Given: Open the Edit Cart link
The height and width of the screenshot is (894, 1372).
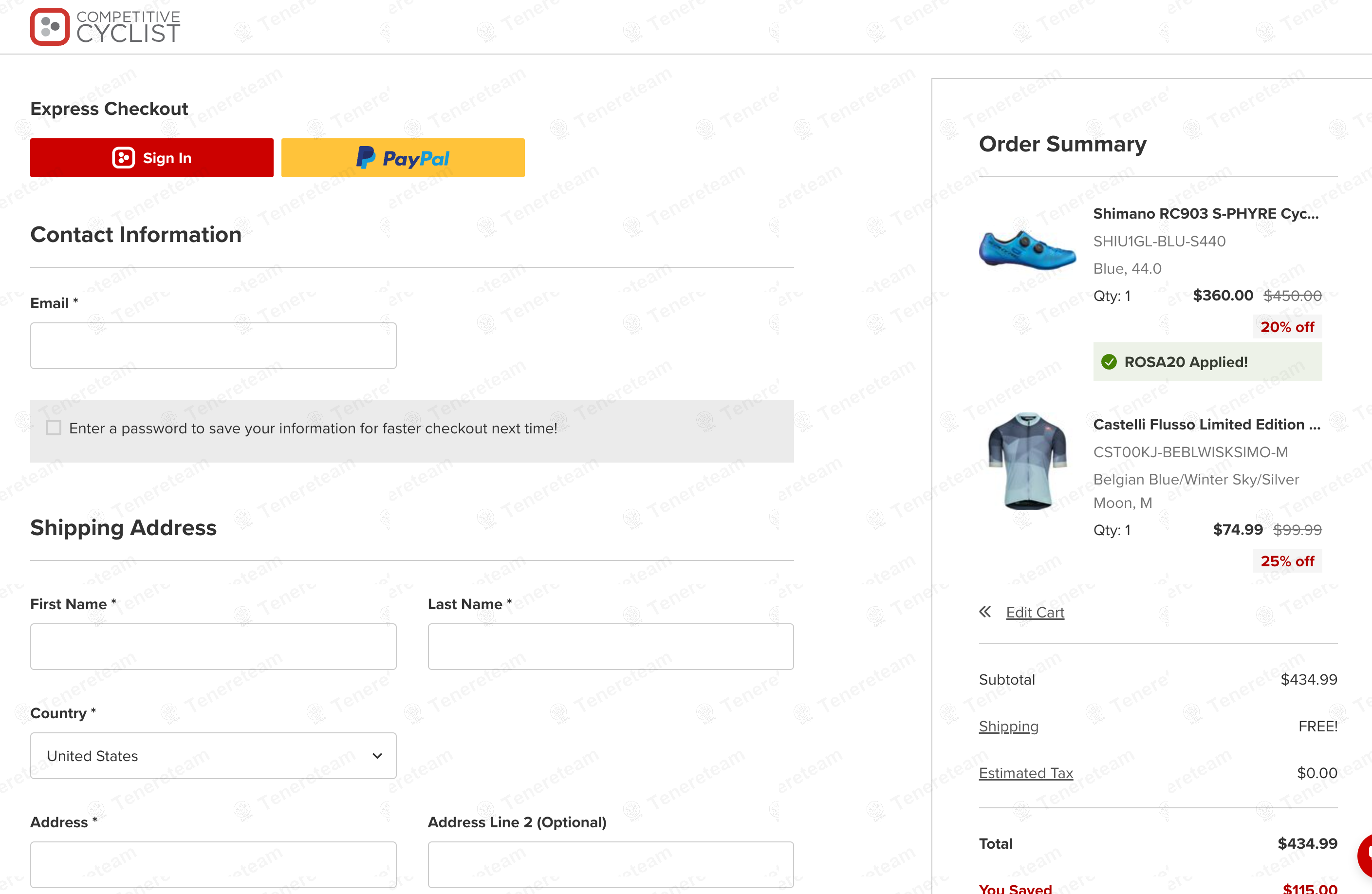Looking at the screenshot, I should 1035,612.
